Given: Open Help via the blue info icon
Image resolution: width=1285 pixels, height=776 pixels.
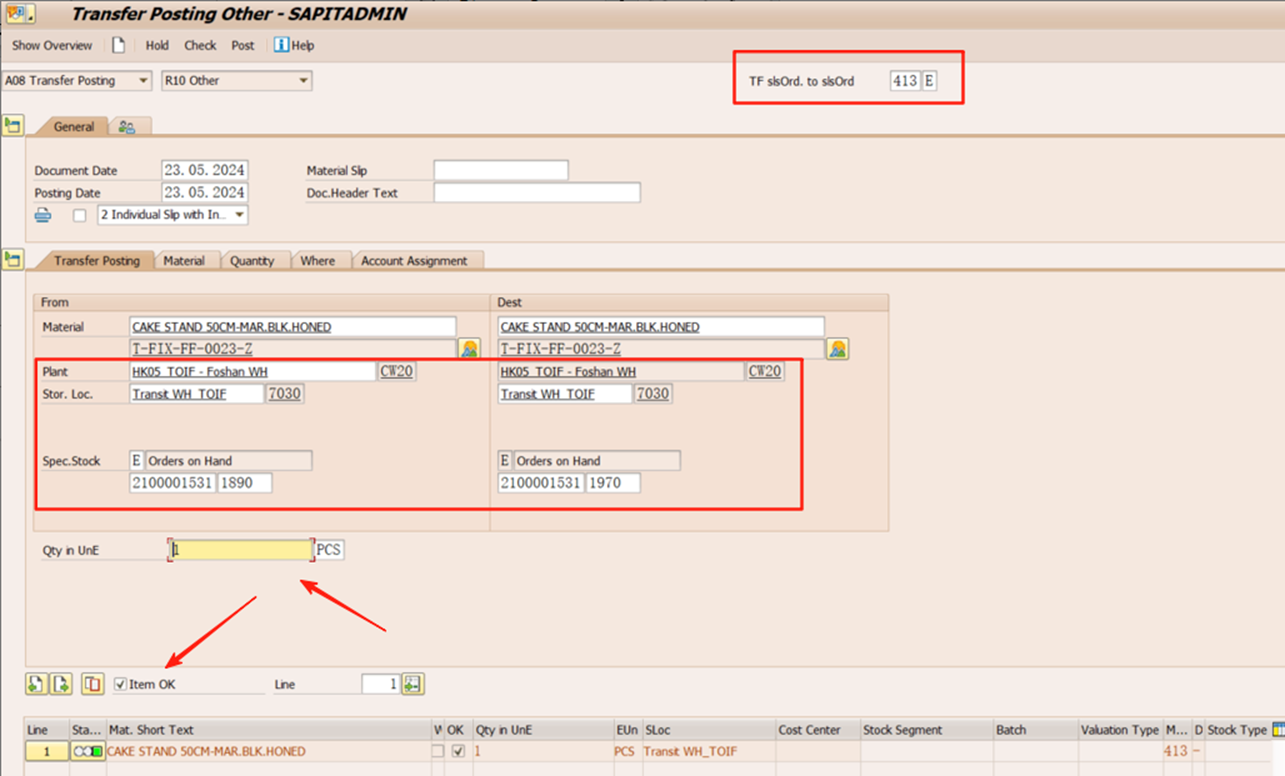Looking at the screenshot, I should [281, 45].
